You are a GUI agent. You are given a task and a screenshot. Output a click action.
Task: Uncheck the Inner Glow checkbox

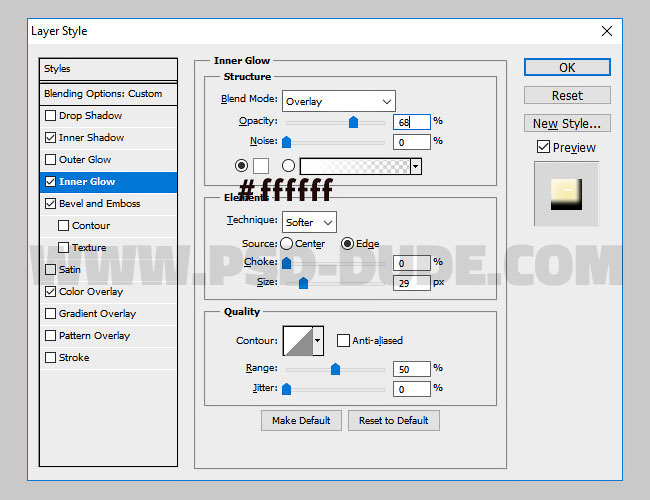point(50,182)
